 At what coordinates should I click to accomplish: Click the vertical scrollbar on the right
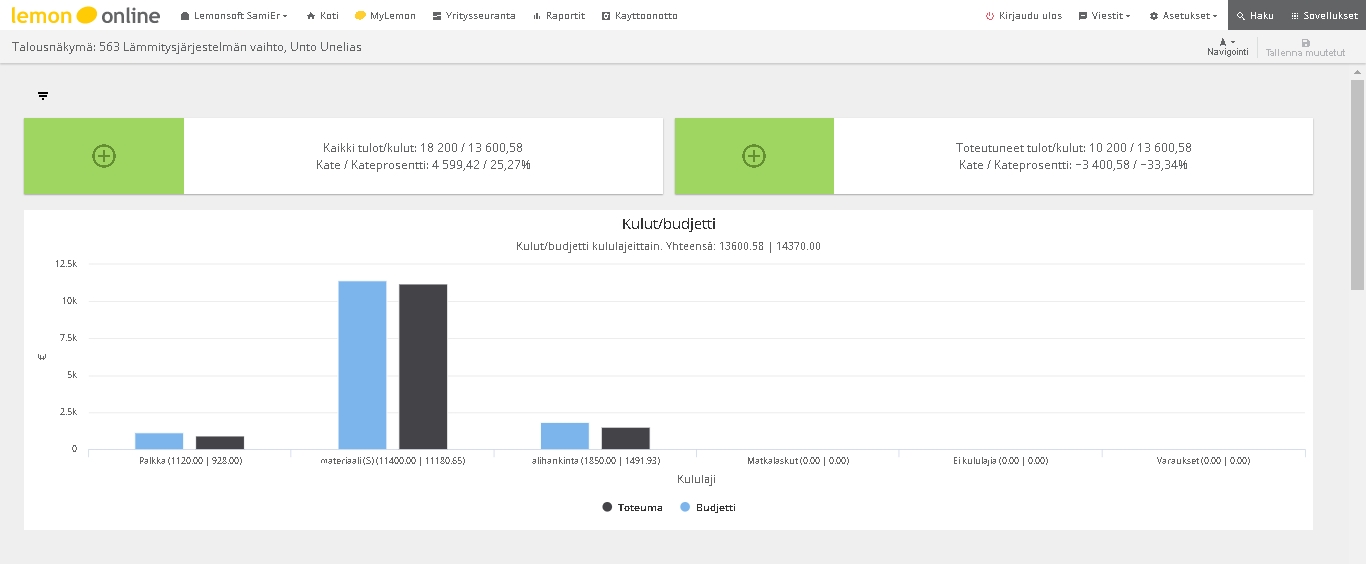[x=1357, y=170]
